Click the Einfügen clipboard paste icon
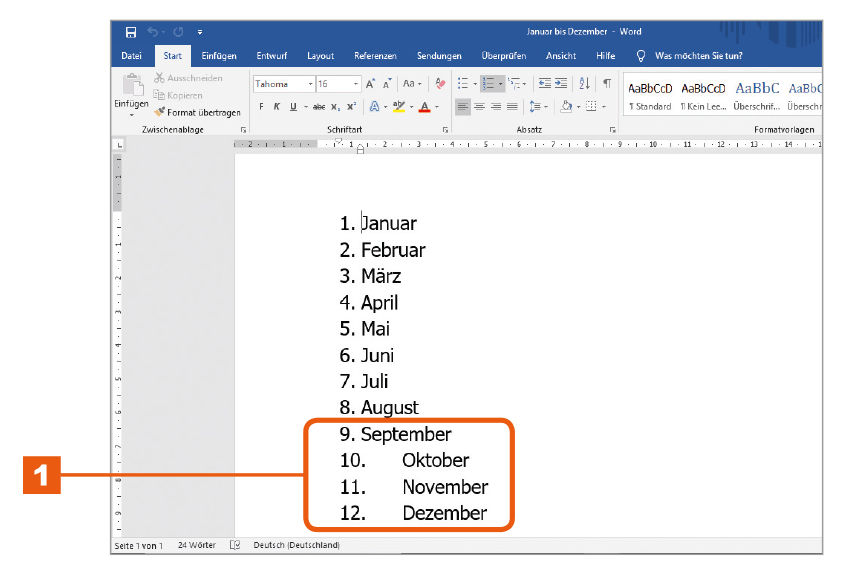 tap(132, 85)
